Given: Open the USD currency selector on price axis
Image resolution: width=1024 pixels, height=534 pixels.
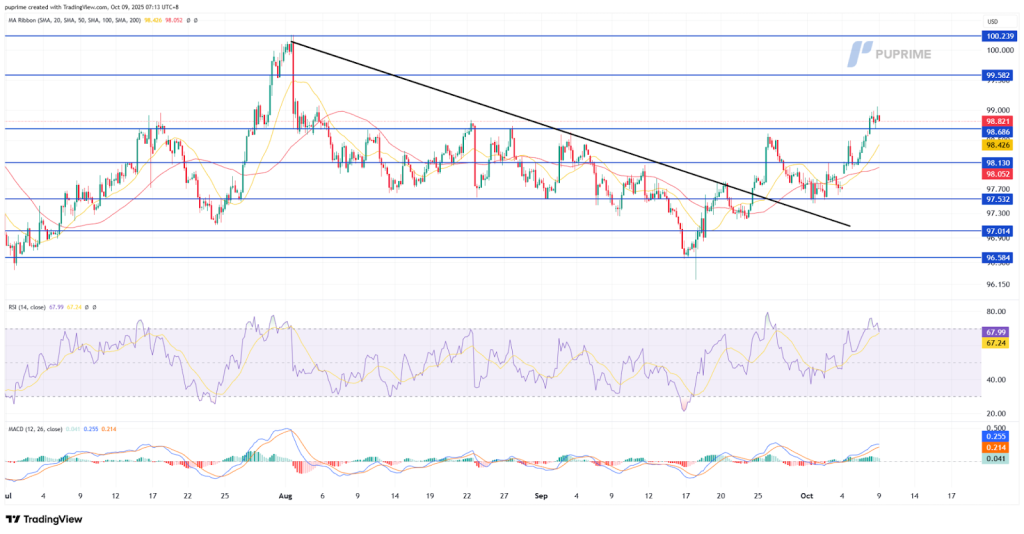Looking at the screenshot, I should coord(993,20).
